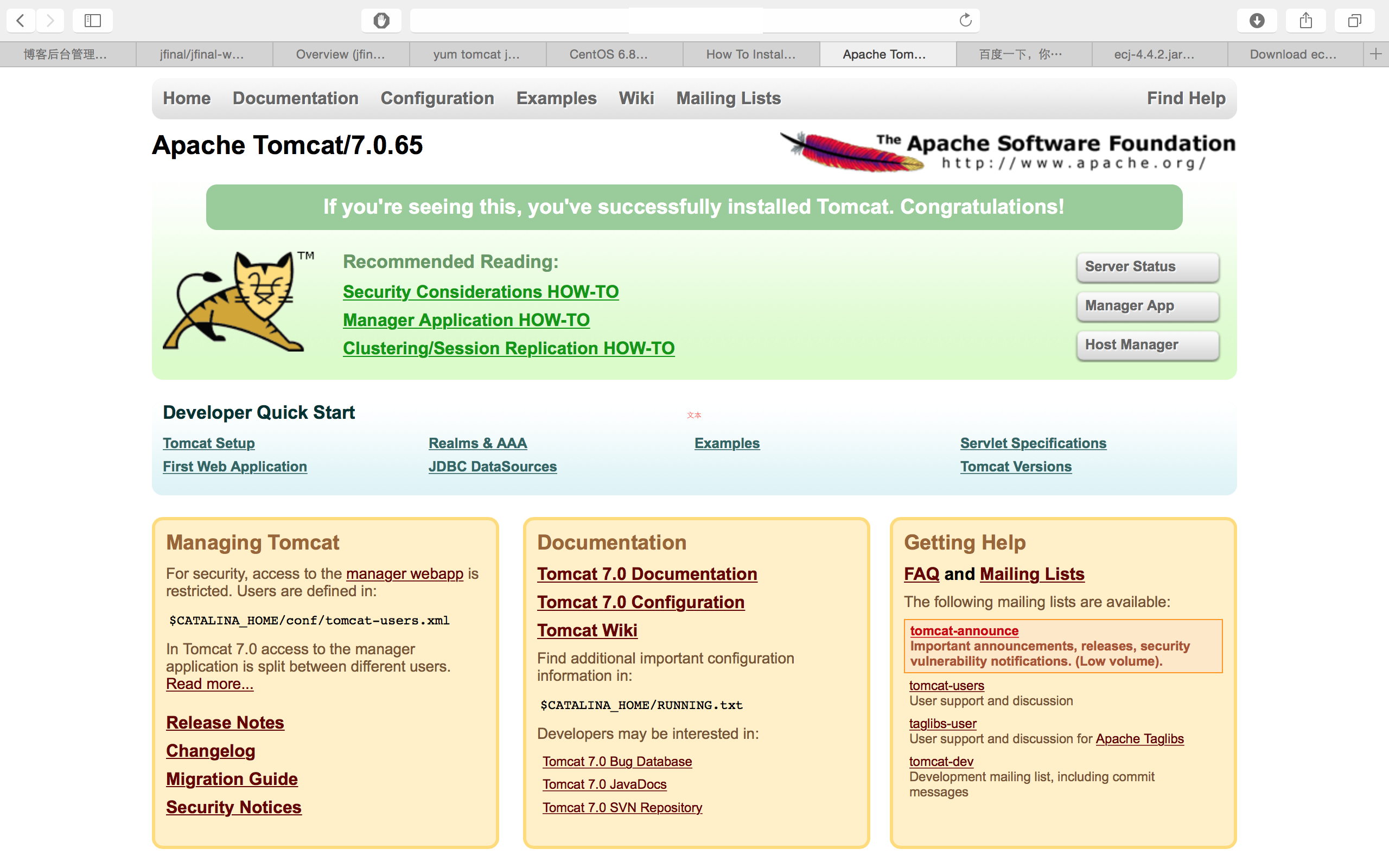The image size is (1389, 868).
Task: Open the Tomcat 7.0 Configuration link
Action: pos(641,602)
